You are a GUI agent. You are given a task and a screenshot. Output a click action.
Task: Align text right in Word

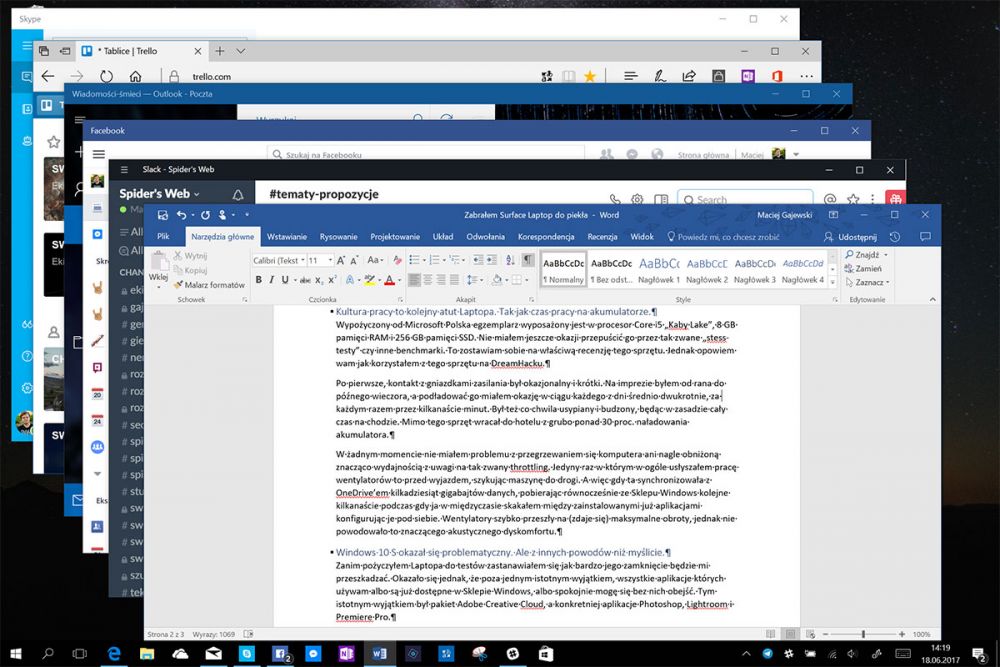pyautogui.click(x=441, y=280)
